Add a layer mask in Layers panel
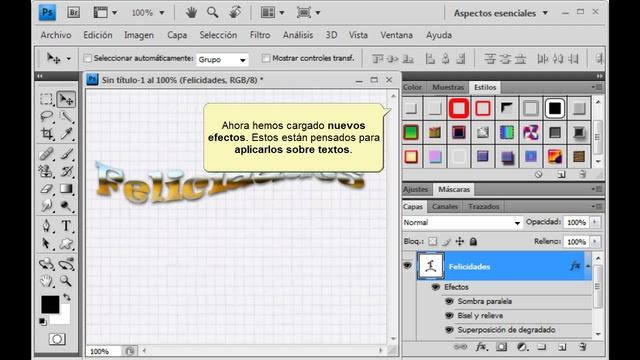 [x=502, y=347]
